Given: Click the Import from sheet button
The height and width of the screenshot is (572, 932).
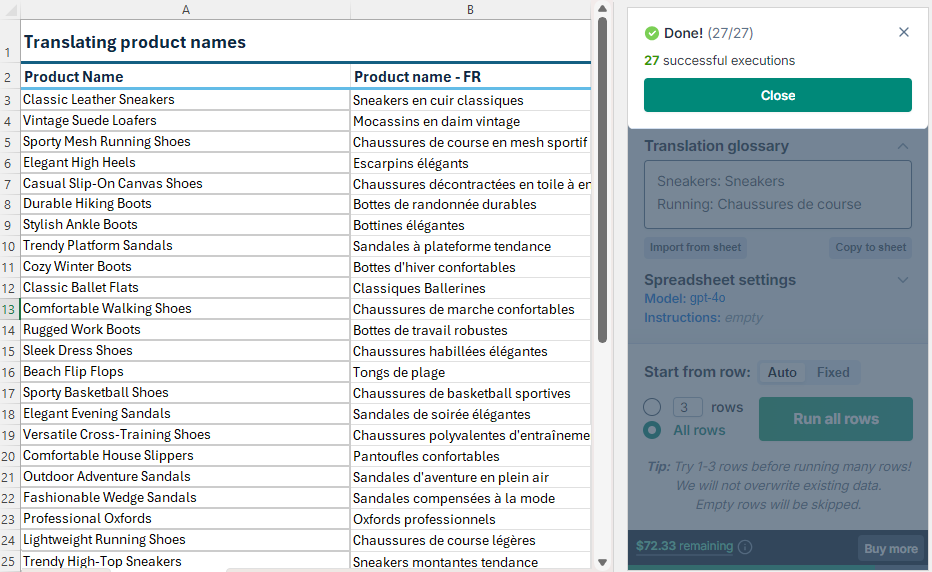Looking at the screenshot, I should (x=696, y=248).
